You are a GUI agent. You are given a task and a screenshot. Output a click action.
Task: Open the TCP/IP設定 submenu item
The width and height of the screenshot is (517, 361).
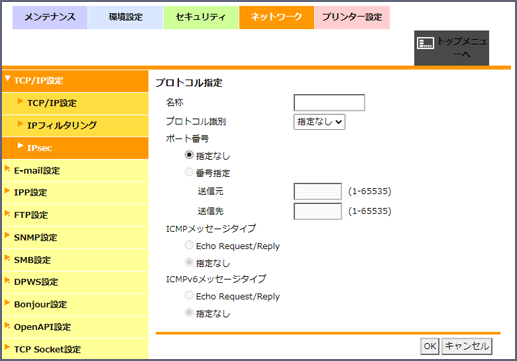tap(75, 103)
